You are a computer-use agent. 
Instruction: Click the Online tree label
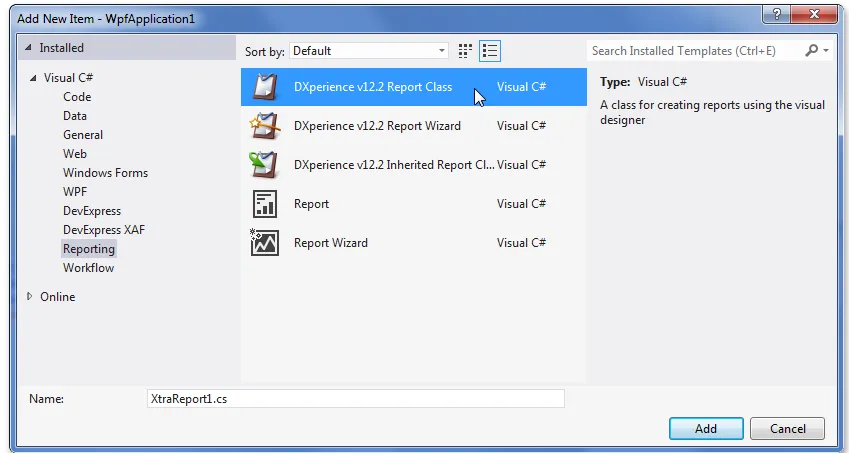57,297
